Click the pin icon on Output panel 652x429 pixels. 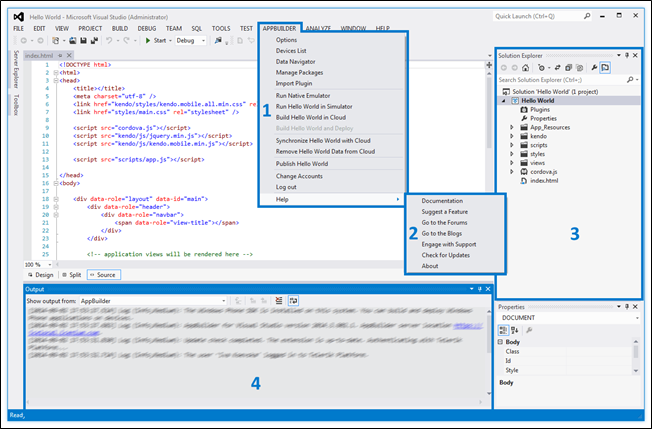pos(480,289)
